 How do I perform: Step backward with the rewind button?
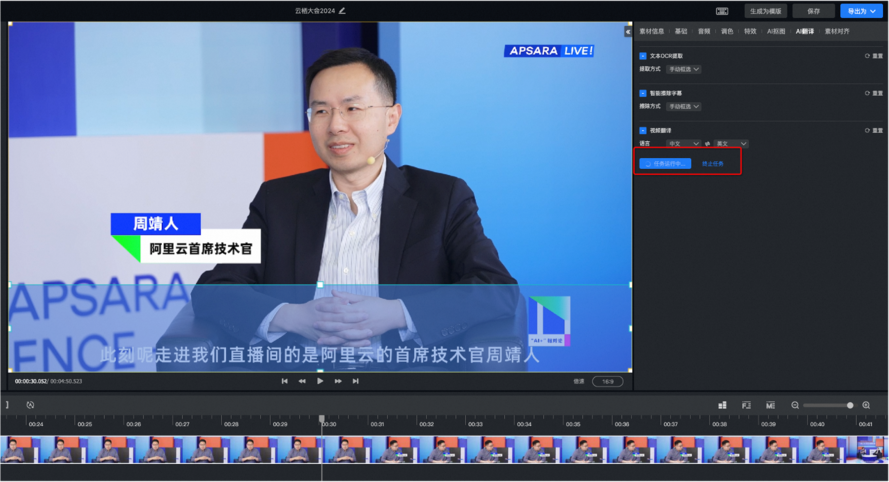302,381
